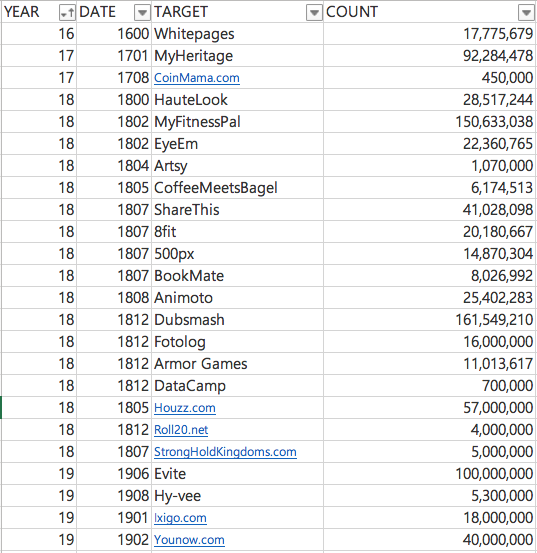537x553 pixels.
Task: Select the Whitepages cell
Action: coord(238,34)
